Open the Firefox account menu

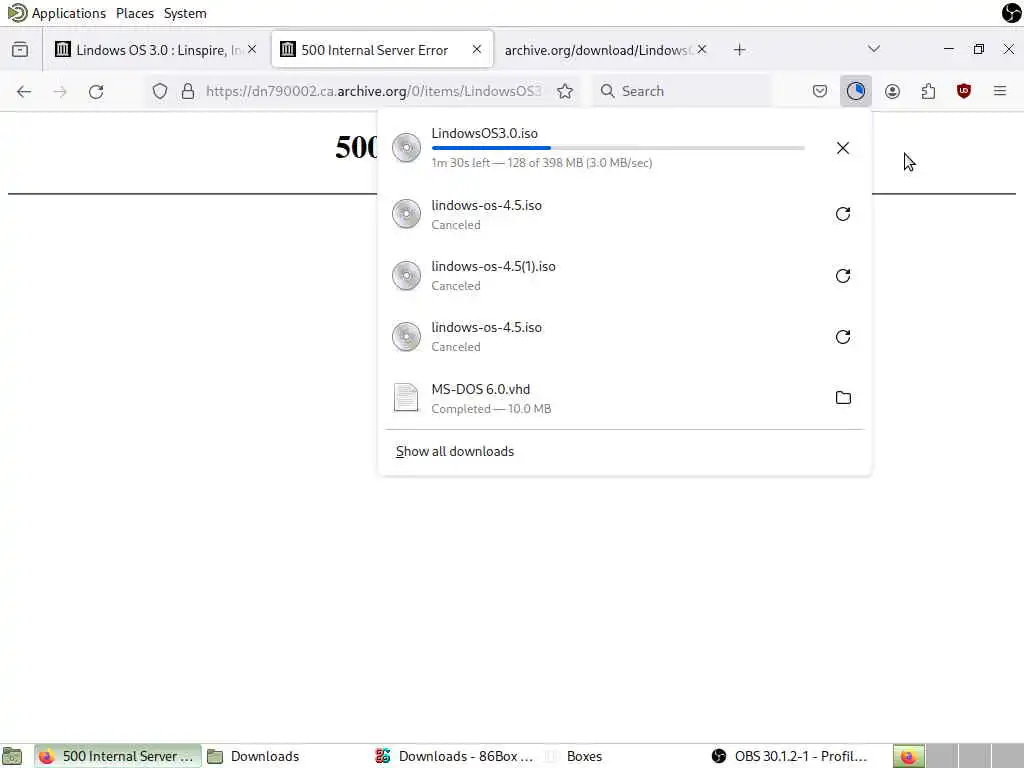coord(892,91)
